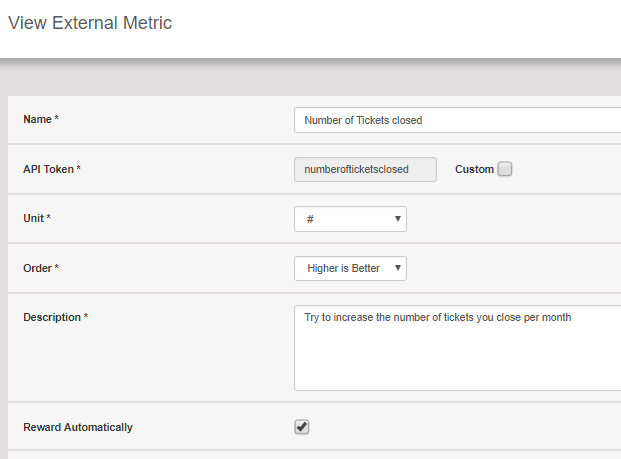This screenshot has width=621, height=459.
Task: Click the API Token label
Action: tap(52, 169)
